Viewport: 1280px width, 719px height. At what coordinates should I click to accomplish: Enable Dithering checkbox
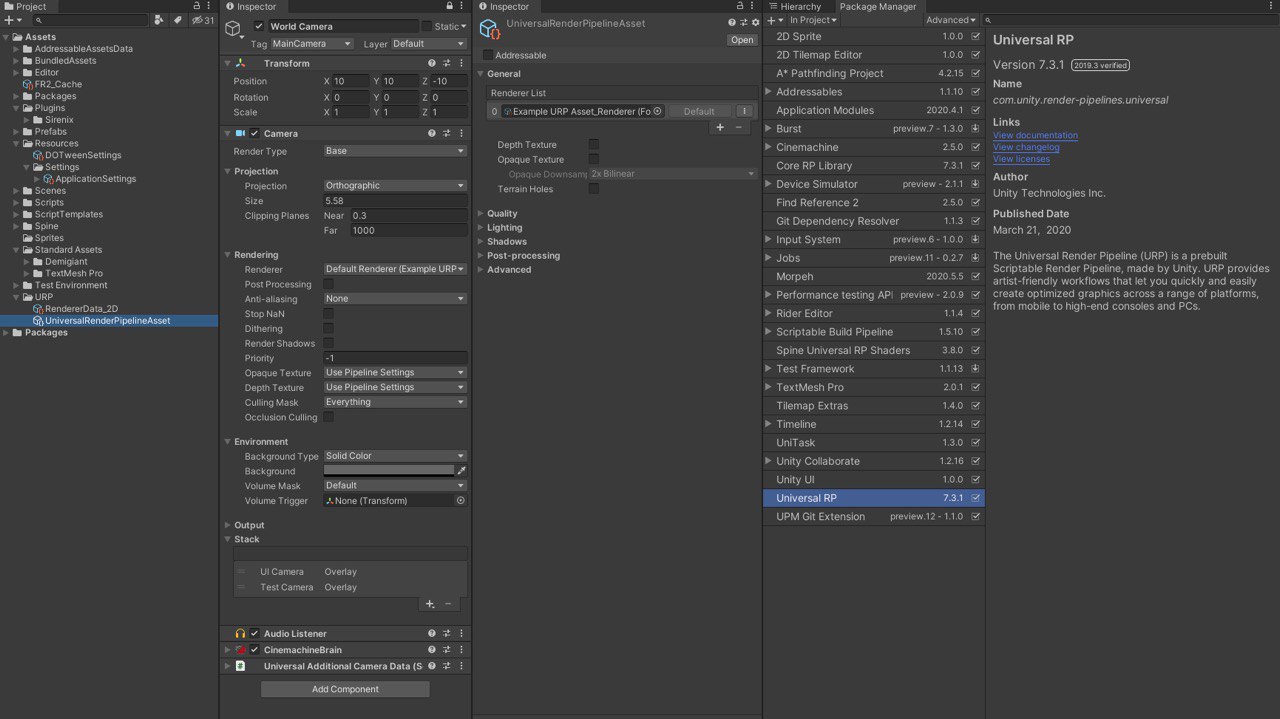(328, 328)
